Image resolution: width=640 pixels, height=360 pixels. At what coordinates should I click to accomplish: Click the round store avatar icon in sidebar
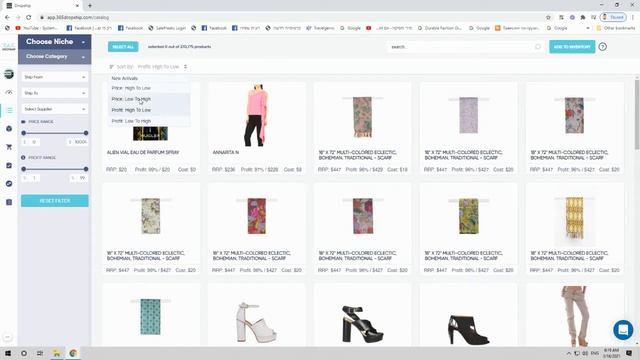pos(9,74)
